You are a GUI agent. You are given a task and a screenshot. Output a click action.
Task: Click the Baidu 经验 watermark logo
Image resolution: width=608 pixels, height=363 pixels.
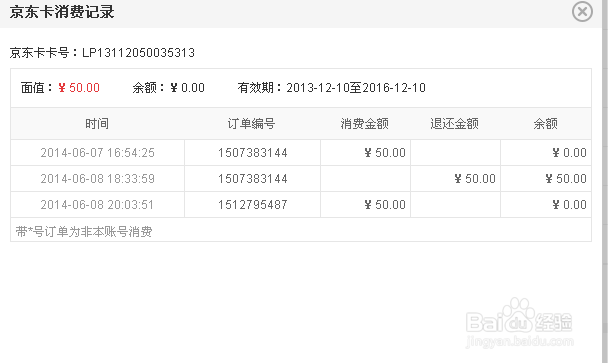tap(520, 323)
